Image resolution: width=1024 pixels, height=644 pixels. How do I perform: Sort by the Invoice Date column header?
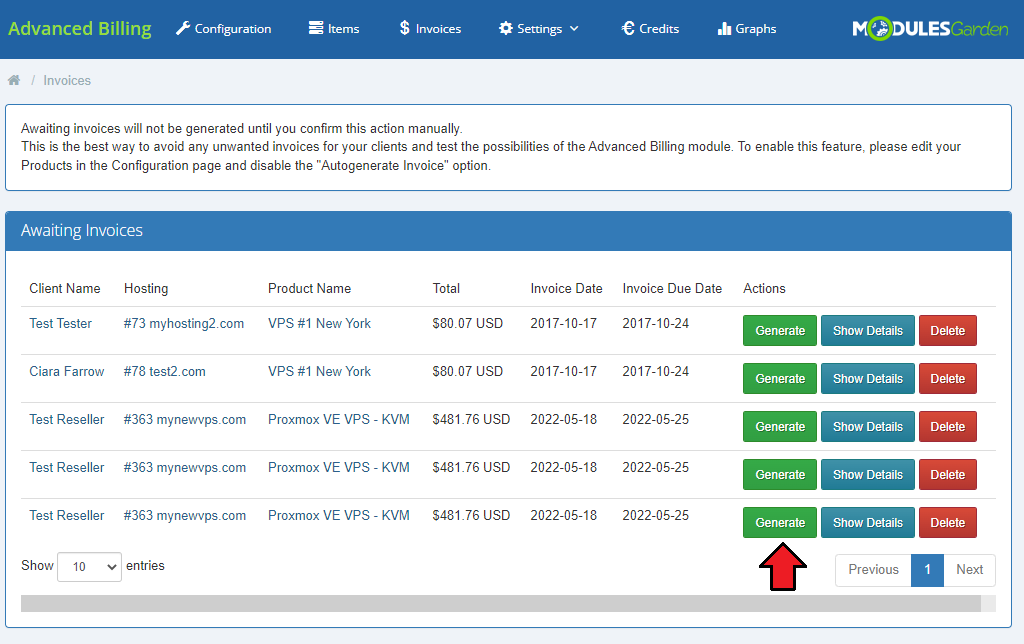point(566,289)
